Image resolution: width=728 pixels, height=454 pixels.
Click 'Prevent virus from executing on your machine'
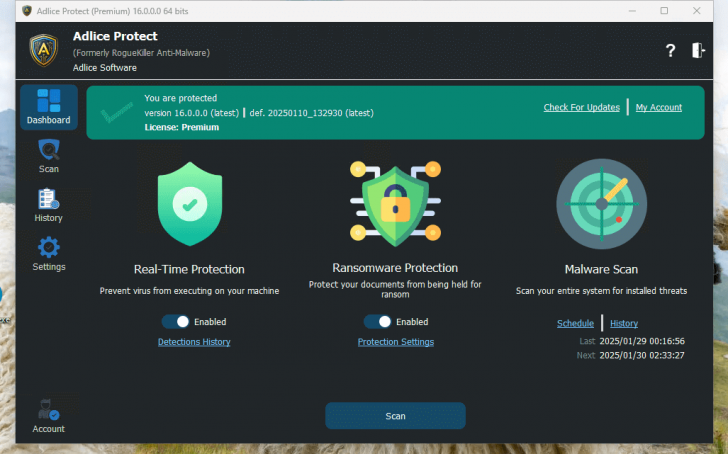point(189,291)
